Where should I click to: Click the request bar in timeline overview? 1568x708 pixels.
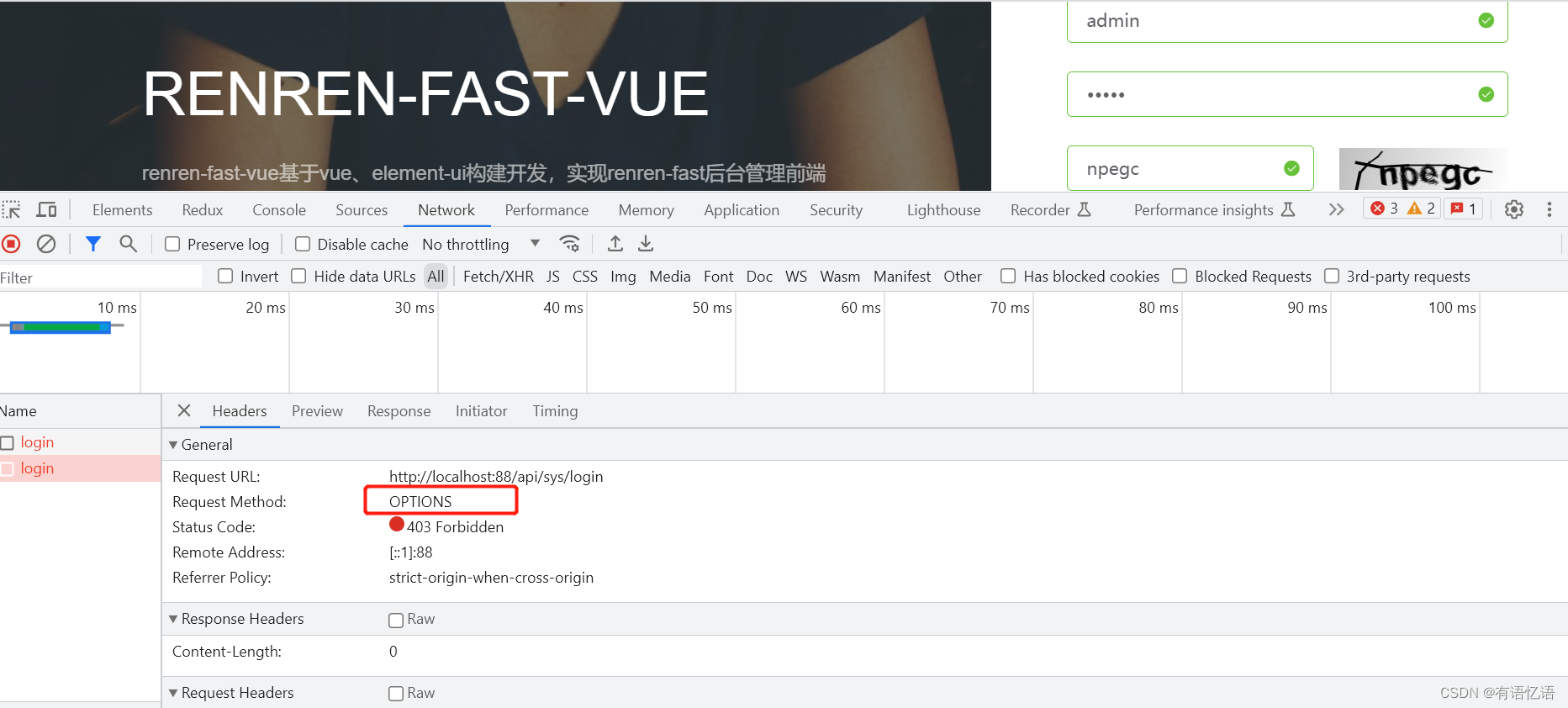(x=61, y=327)
